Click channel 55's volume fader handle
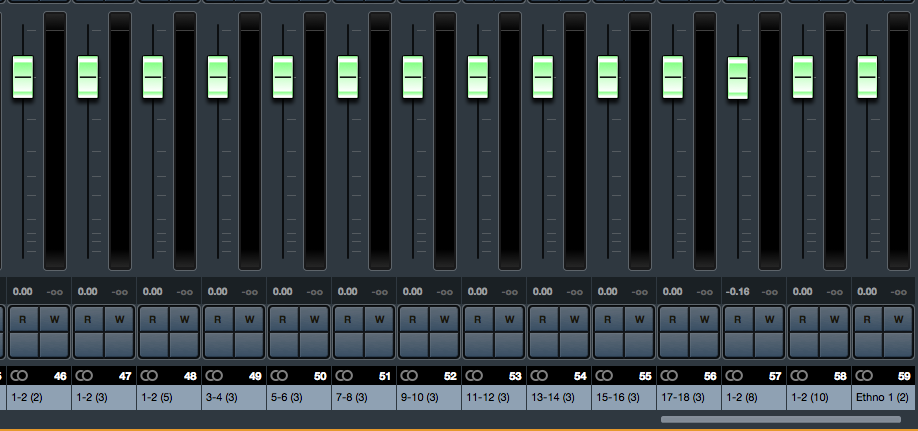The width and height of the screenshot is (918, 431). 608,77
